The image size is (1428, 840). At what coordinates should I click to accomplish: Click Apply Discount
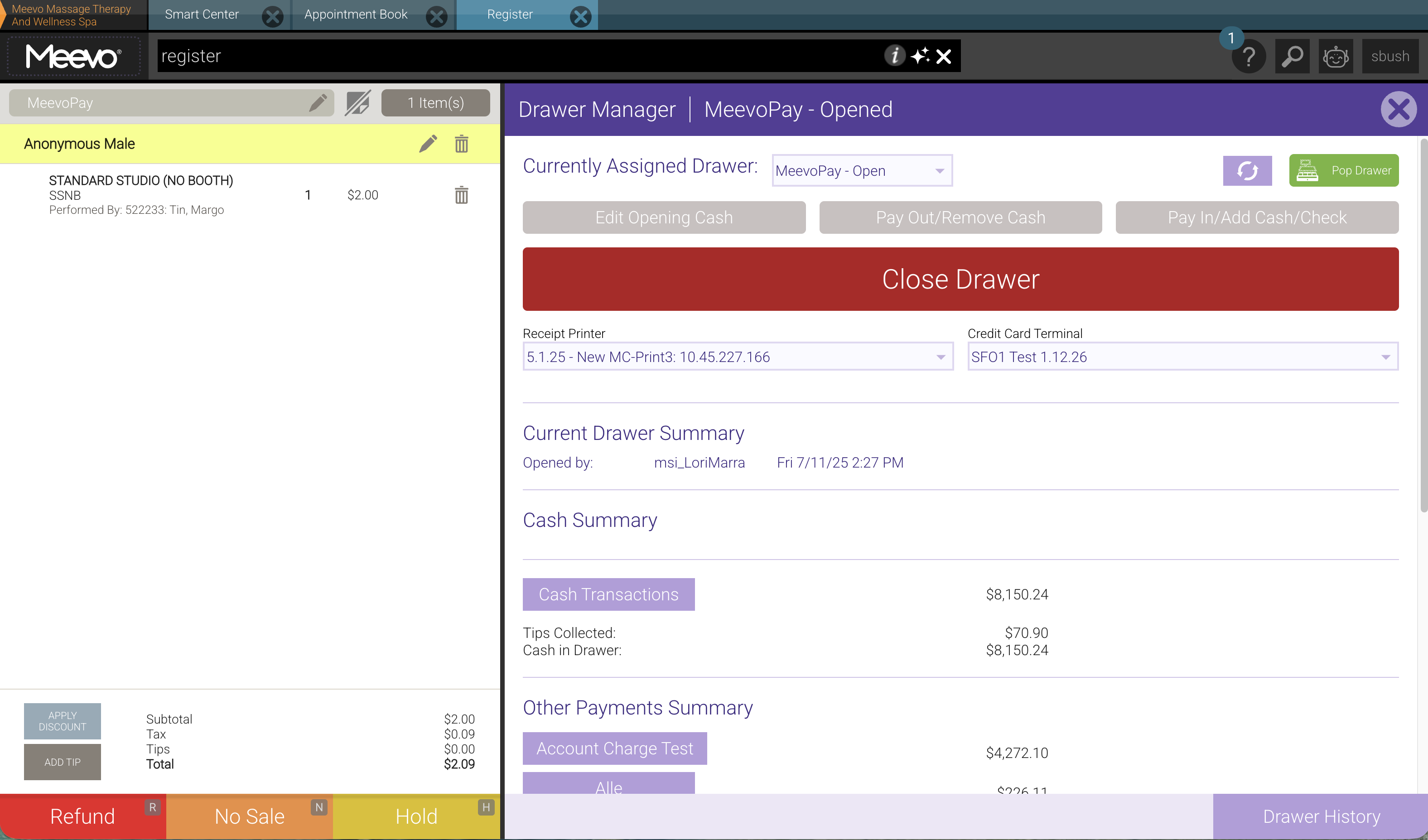click(x=63, y=721)
